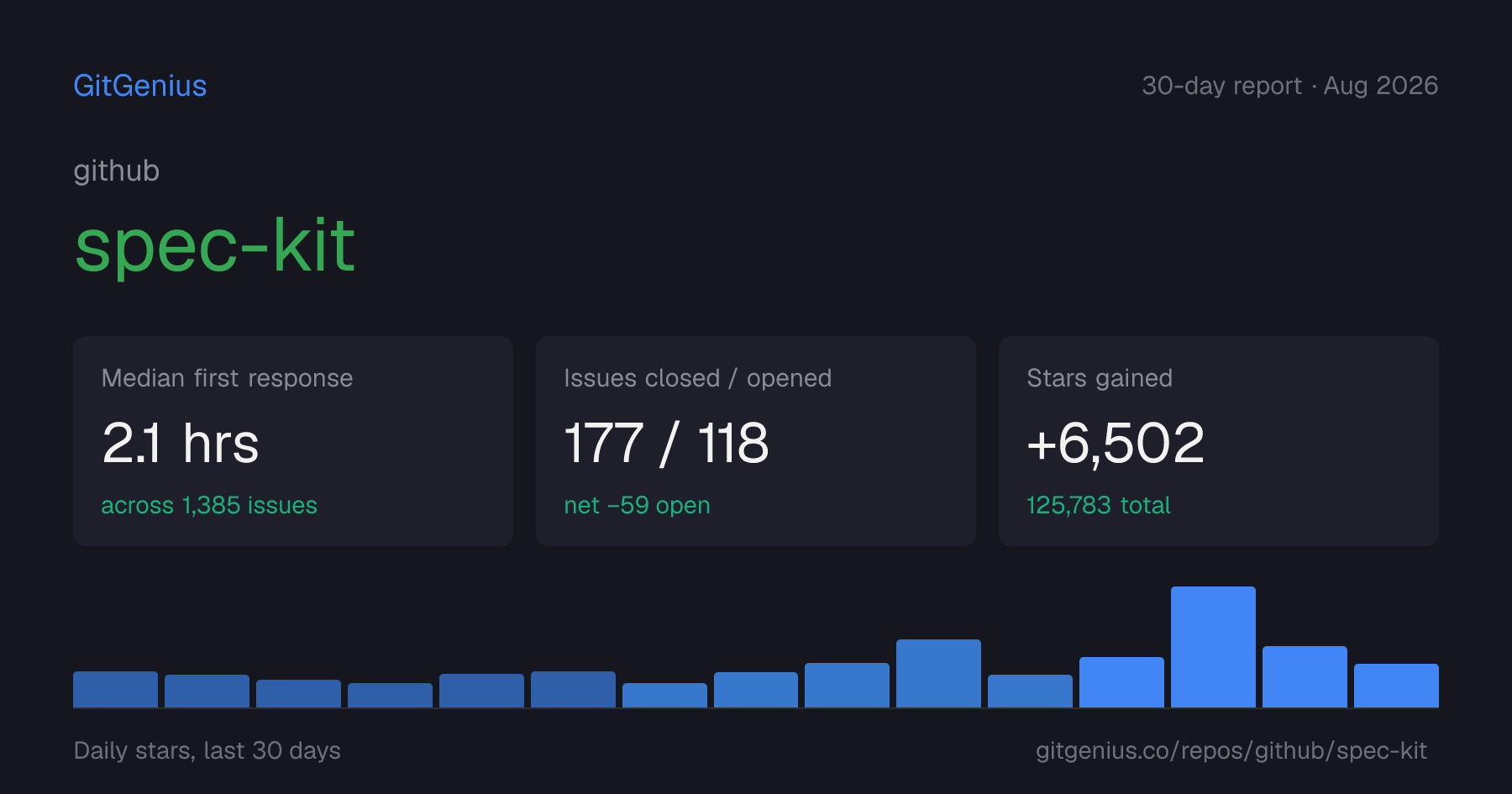Select the "Daily stars, last 30 days" caption
1512x794 pixels.
tap(207, 750)
